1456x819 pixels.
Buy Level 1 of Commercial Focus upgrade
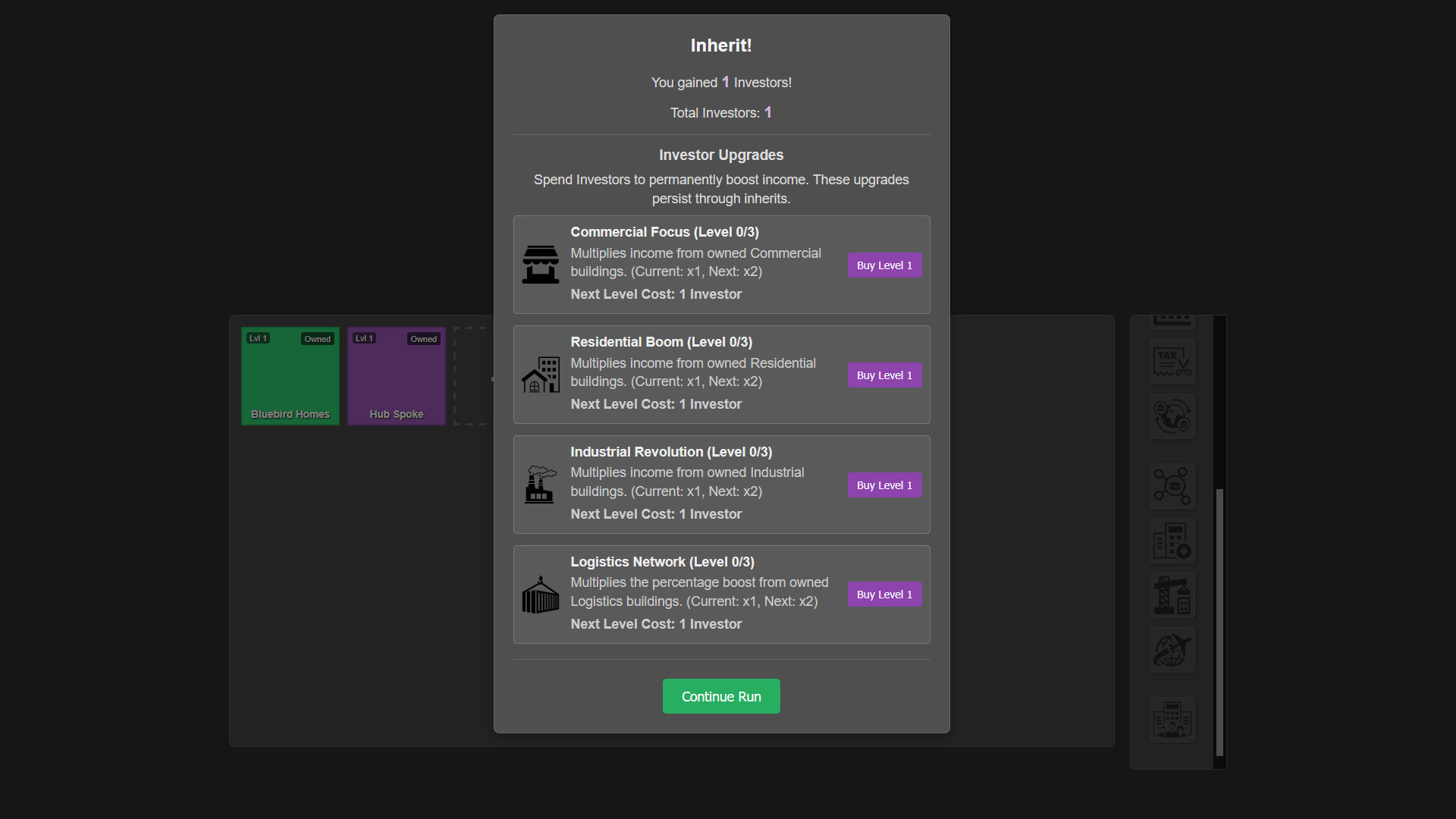(884, 265)
